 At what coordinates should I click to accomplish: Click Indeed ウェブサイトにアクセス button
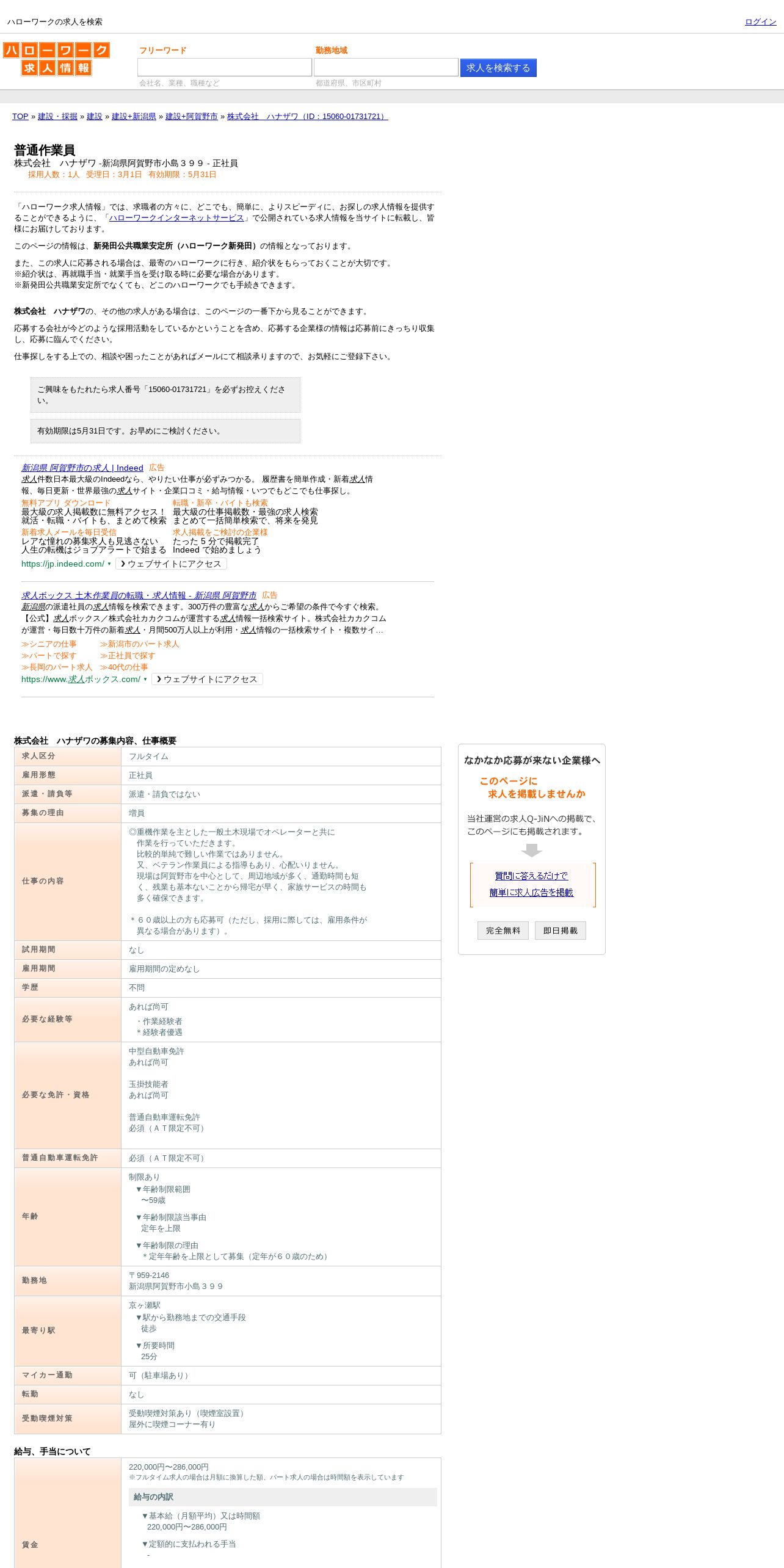point(171,564)
